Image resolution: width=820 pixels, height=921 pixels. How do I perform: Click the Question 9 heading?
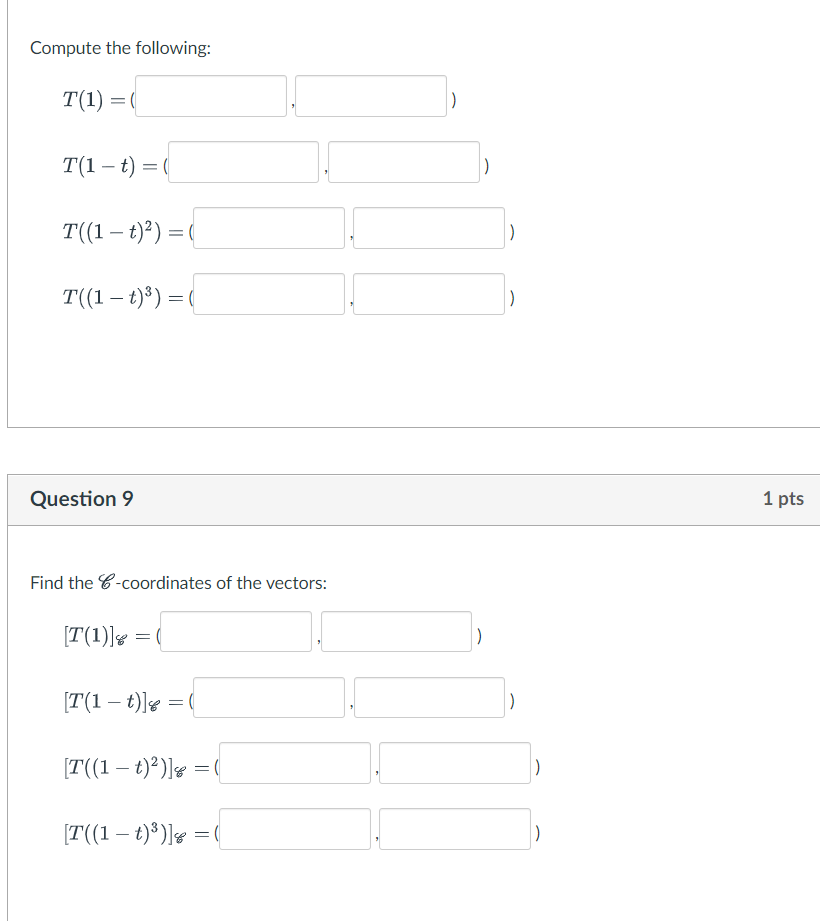pos(80,498)
